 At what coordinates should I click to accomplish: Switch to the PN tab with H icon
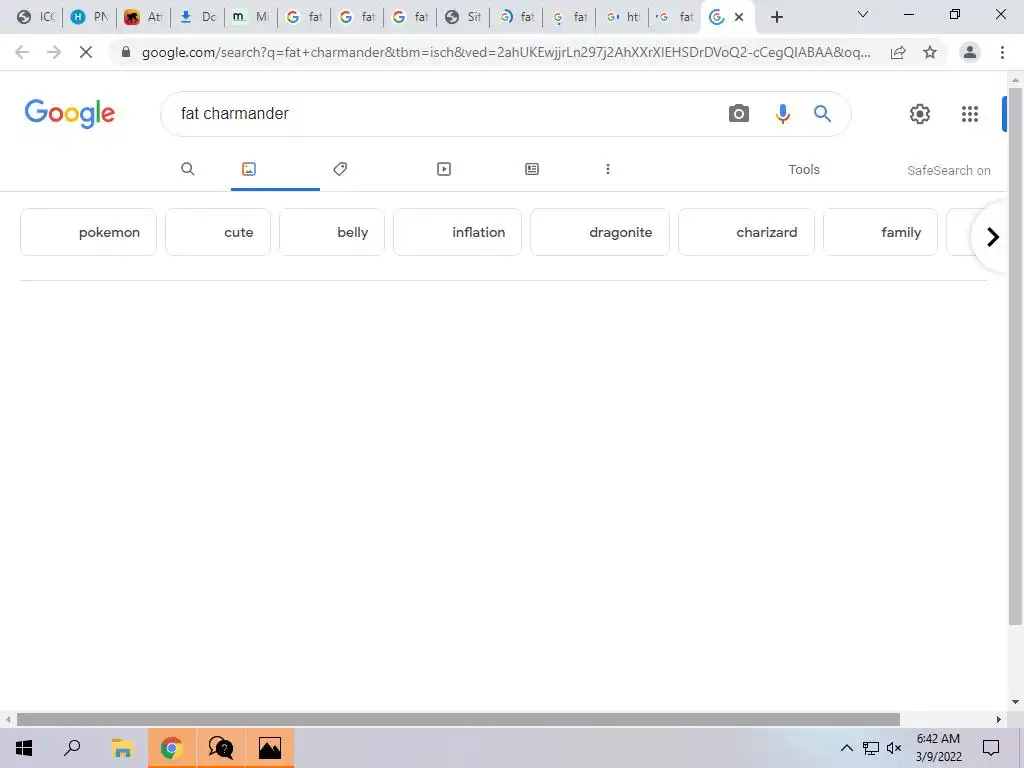89,17
